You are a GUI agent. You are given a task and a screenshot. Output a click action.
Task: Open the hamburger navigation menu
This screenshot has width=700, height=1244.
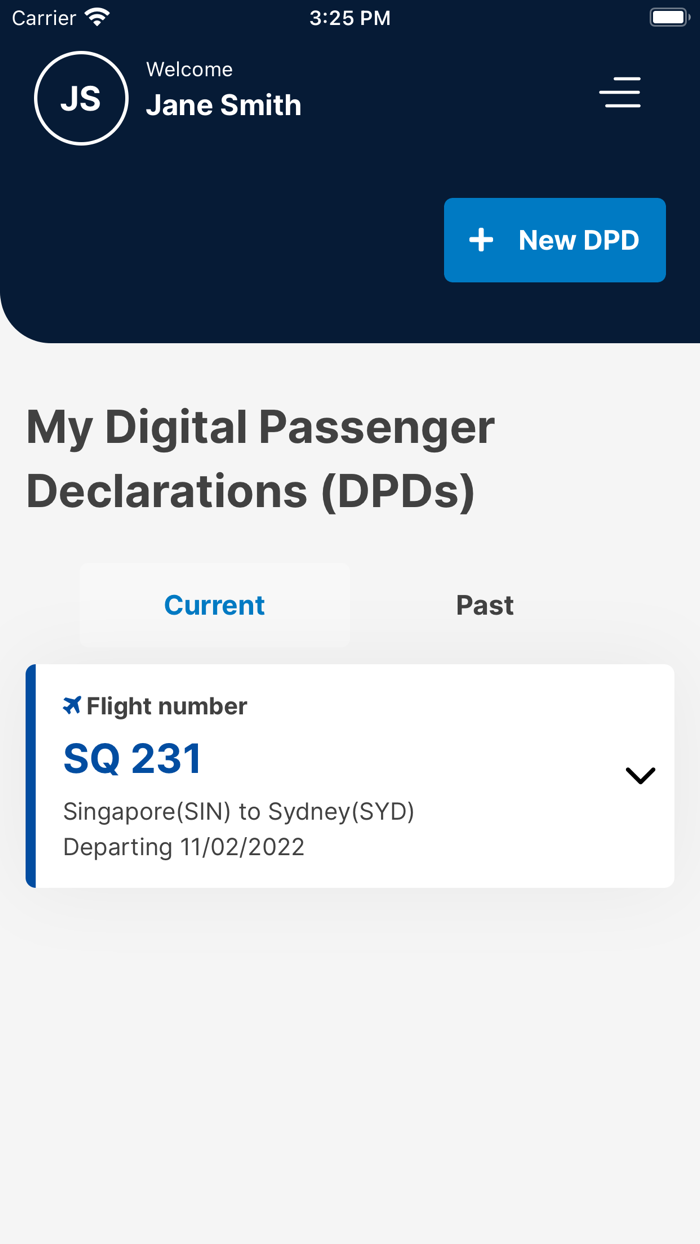(x=619, y=92)
